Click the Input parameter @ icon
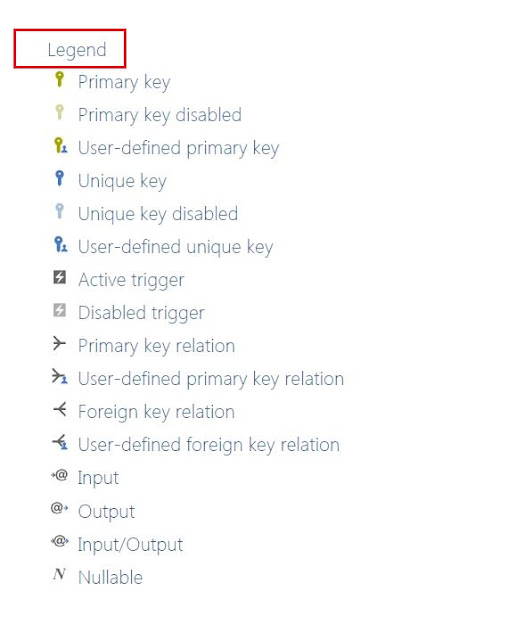The height and width of the screenshot is (640, 508). click(60, 475)
